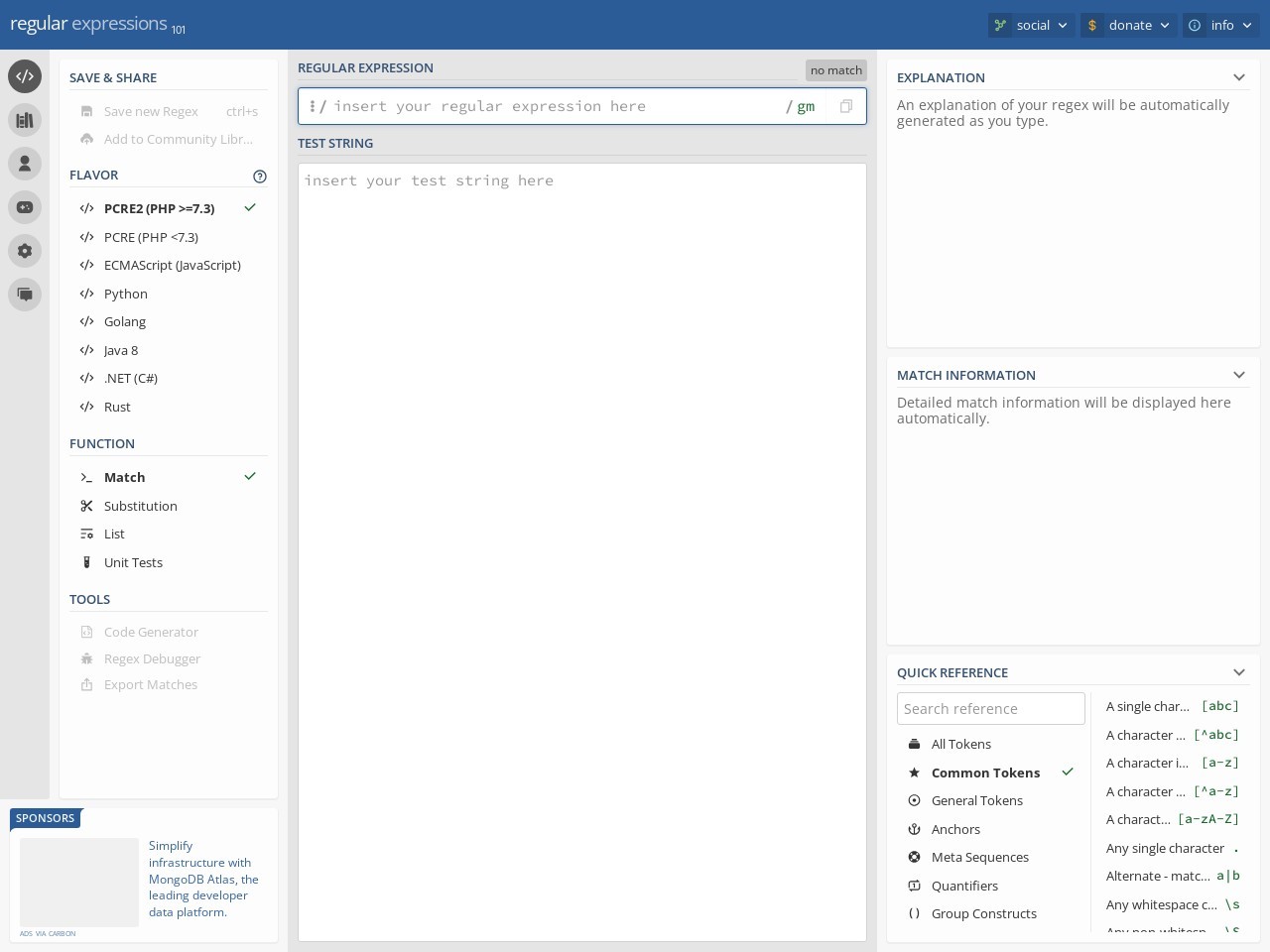This screenshot has height=952, width=1270.
Task: Open the MongoDB Atlas sponsor link
Action: (203, 879)
